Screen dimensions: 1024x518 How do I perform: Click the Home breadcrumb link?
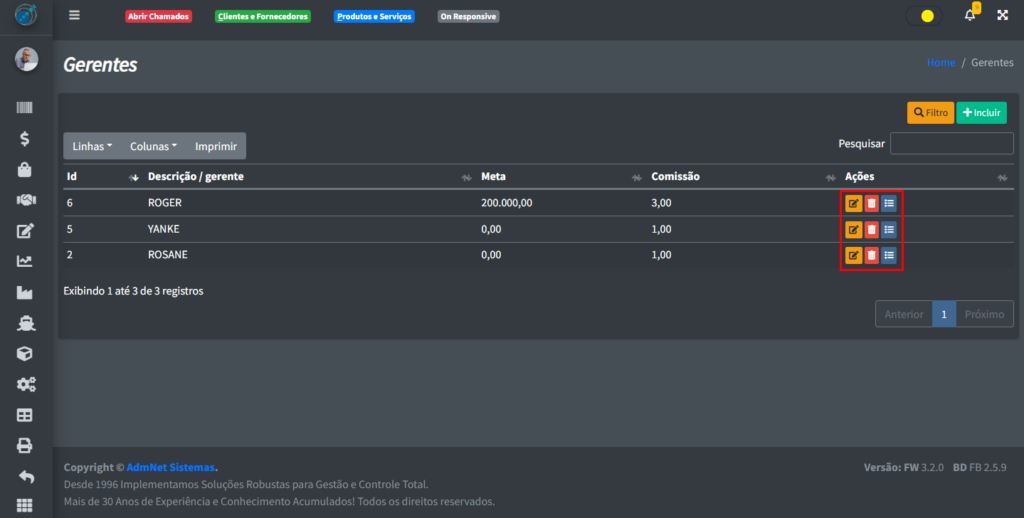[940, 62]
